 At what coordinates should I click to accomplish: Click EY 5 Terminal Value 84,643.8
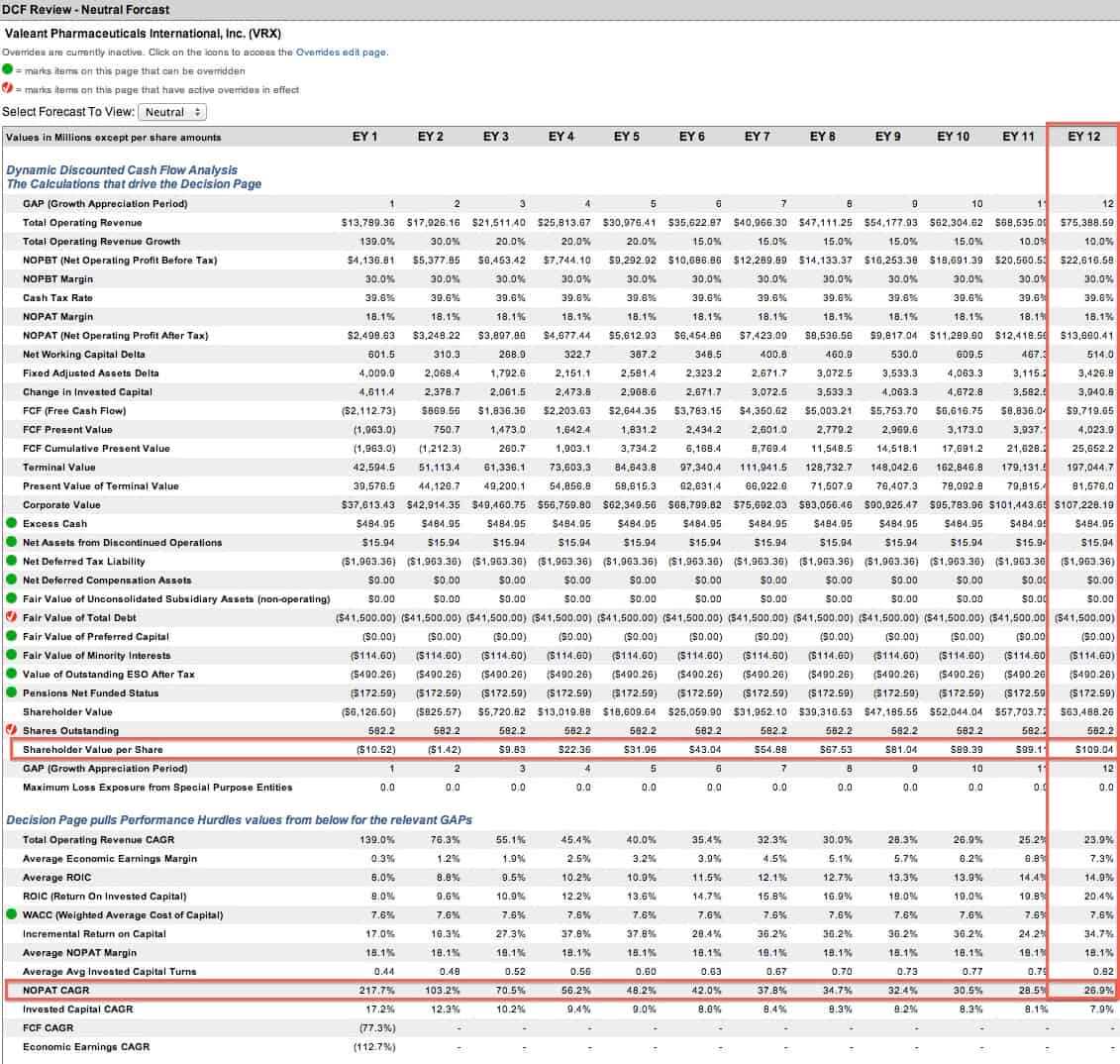[633, 468]
